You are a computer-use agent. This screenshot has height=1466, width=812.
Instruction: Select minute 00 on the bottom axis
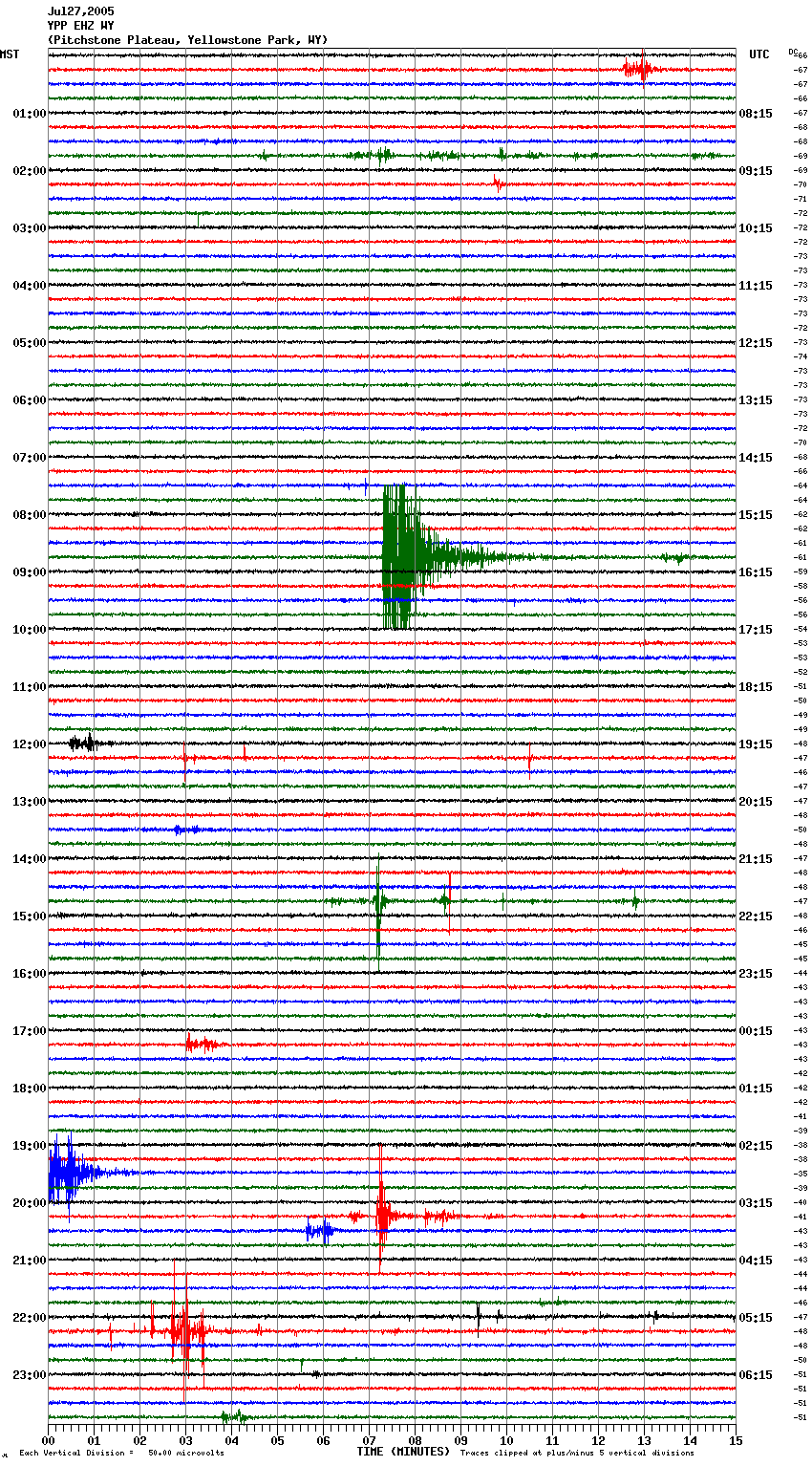[x=48, y=1440]
